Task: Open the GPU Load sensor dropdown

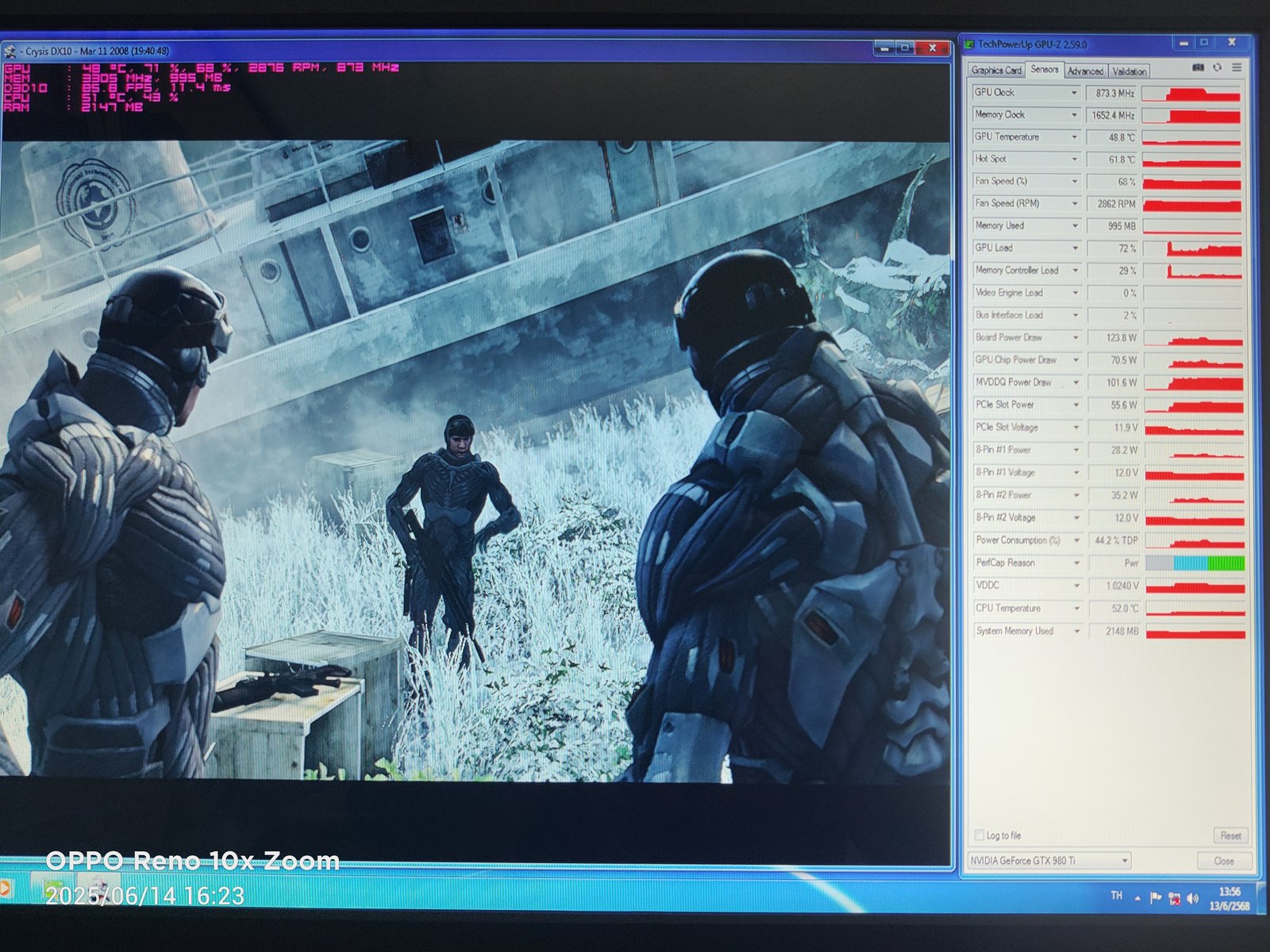Action: point(1075,248)
